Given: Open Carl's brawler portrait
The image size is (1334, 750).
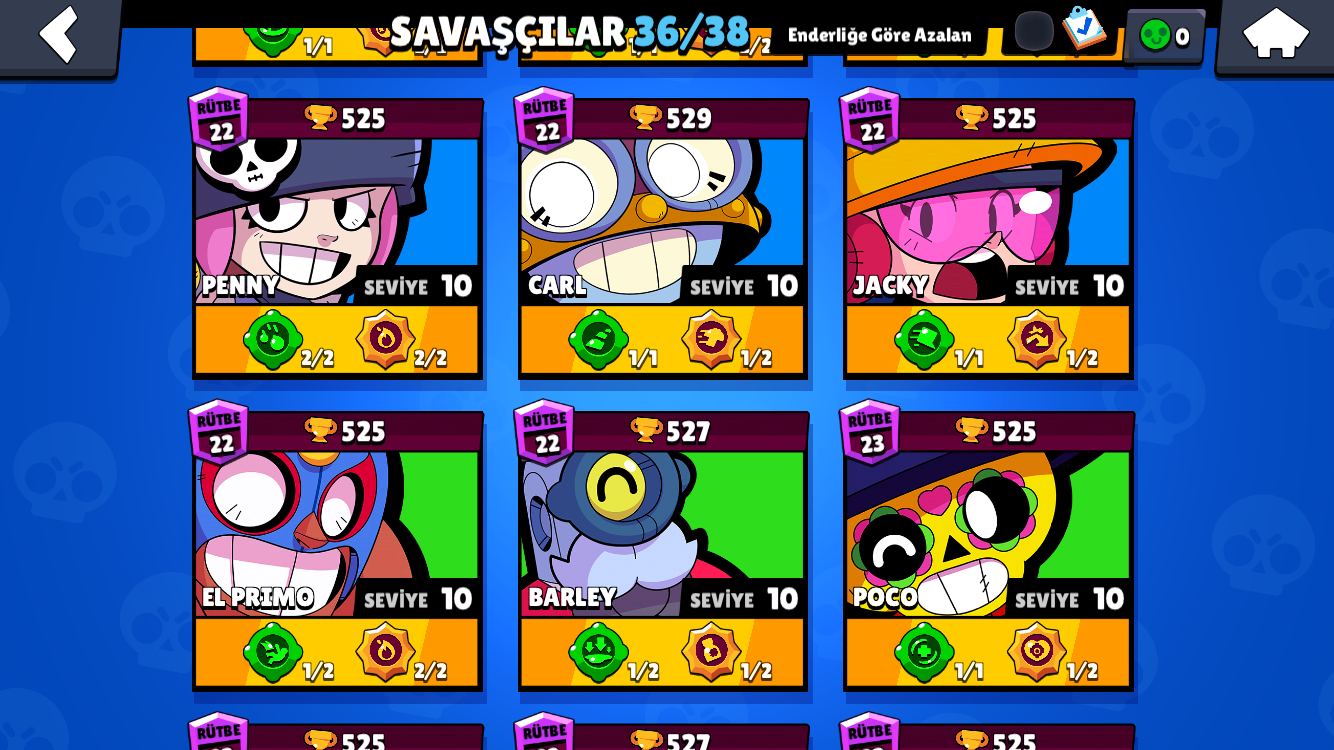Looking at the screenshot, I should [x=662, y=221].
